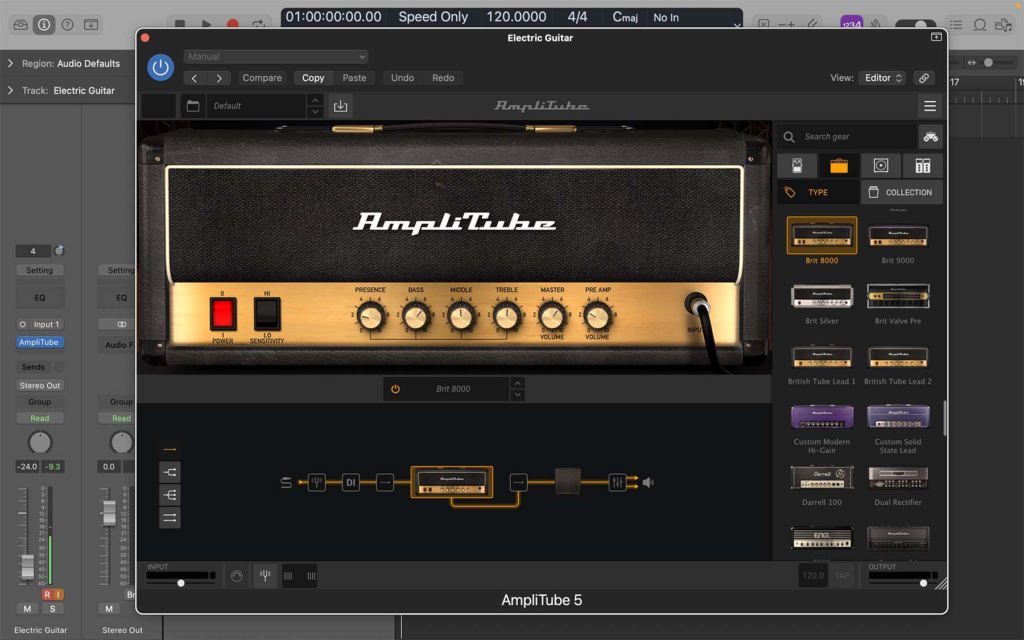Click the speaker output icon ending the signal chain
The height and width of the screenshot is (640, 1024).
[648, 483]
